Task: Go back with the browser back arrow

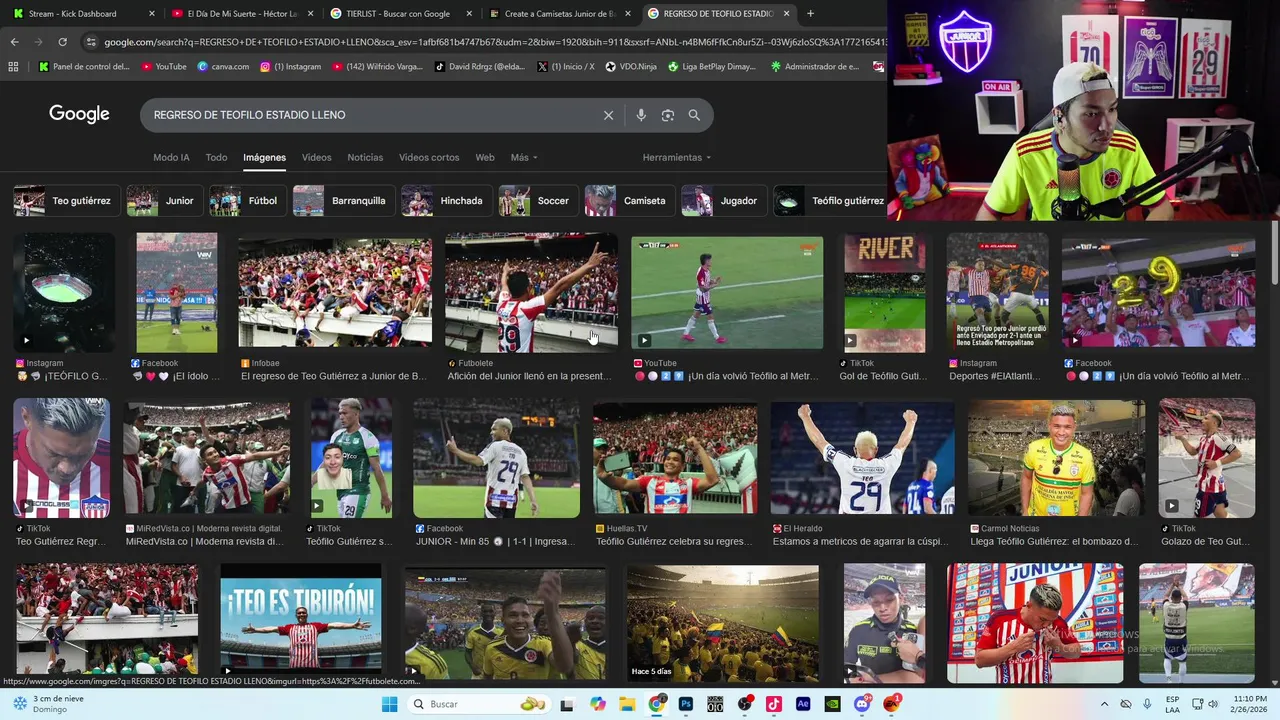Action: [x=14, y=42]
